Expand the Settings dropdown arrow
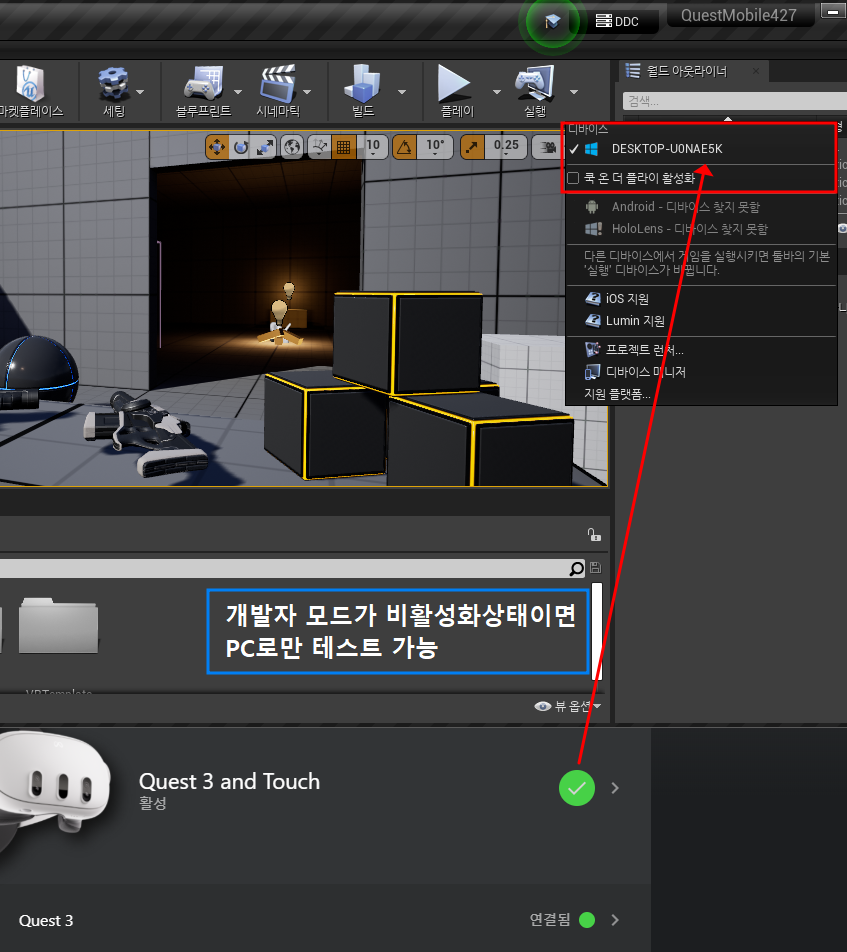847x952 pixels. [140, 92]
